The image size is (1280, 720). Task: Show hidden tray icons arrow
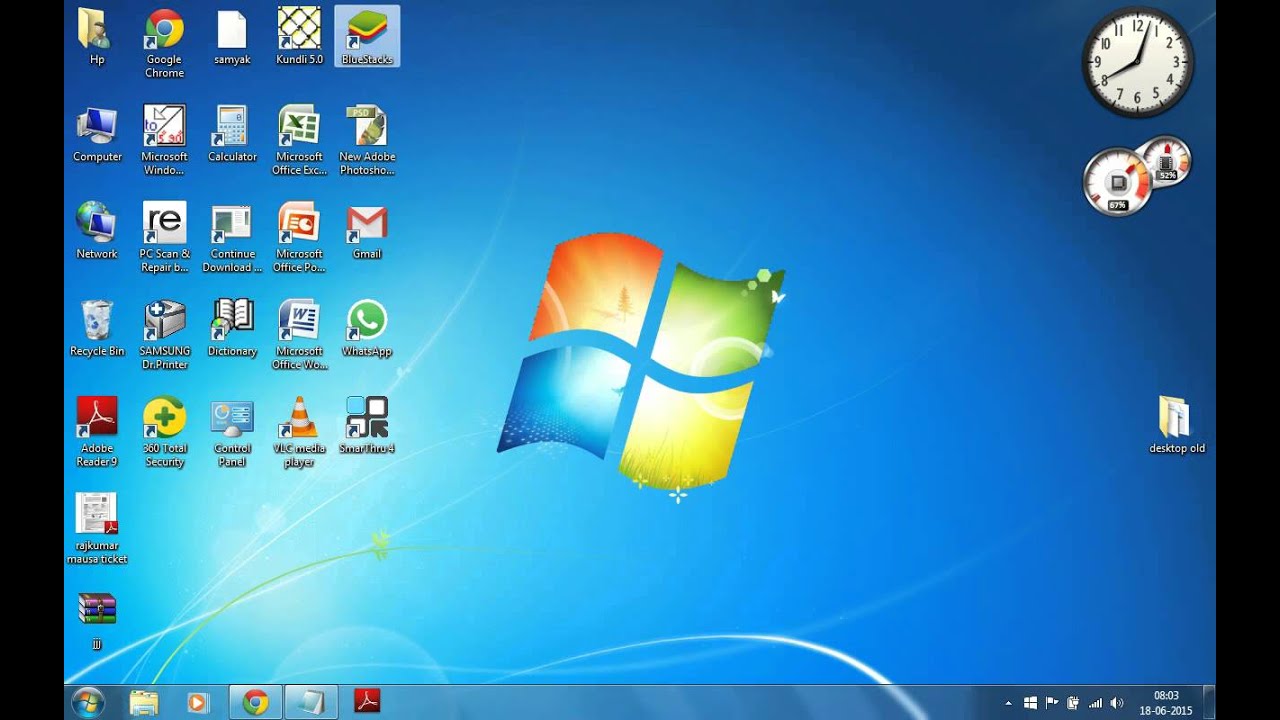[1008, 704]
